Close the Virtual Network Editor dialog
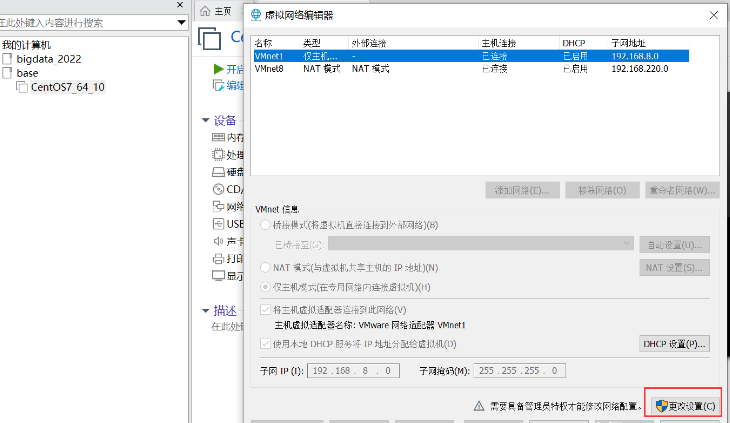Viewport: 730px width, 423px height. [714, 15]
